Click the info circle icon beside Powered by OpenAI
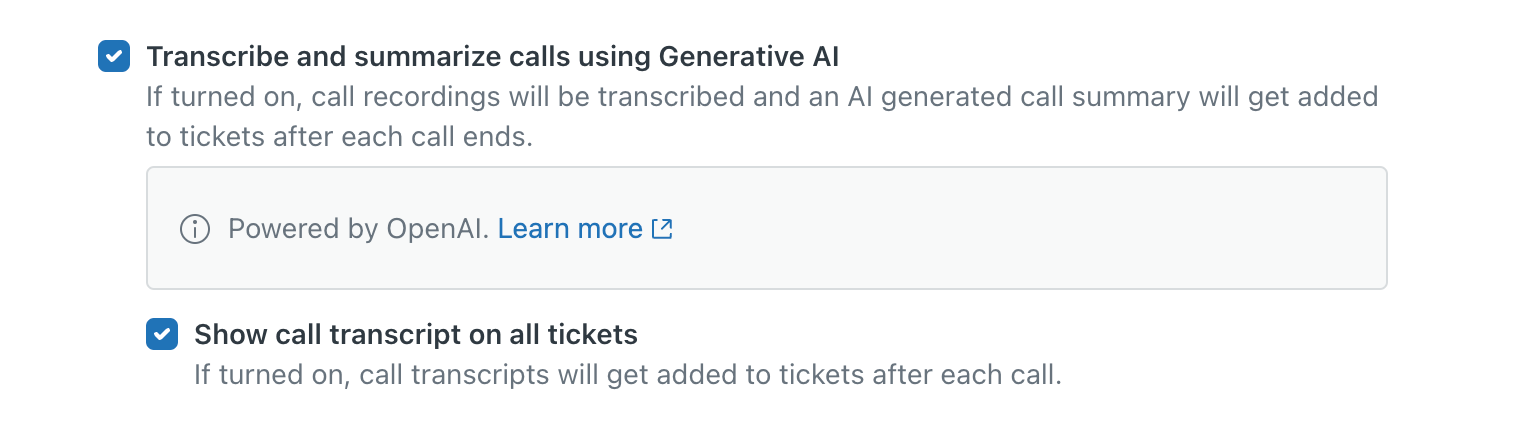Image resolution: width=1538 pixels, height=434 pixels. tap(194, 229)
